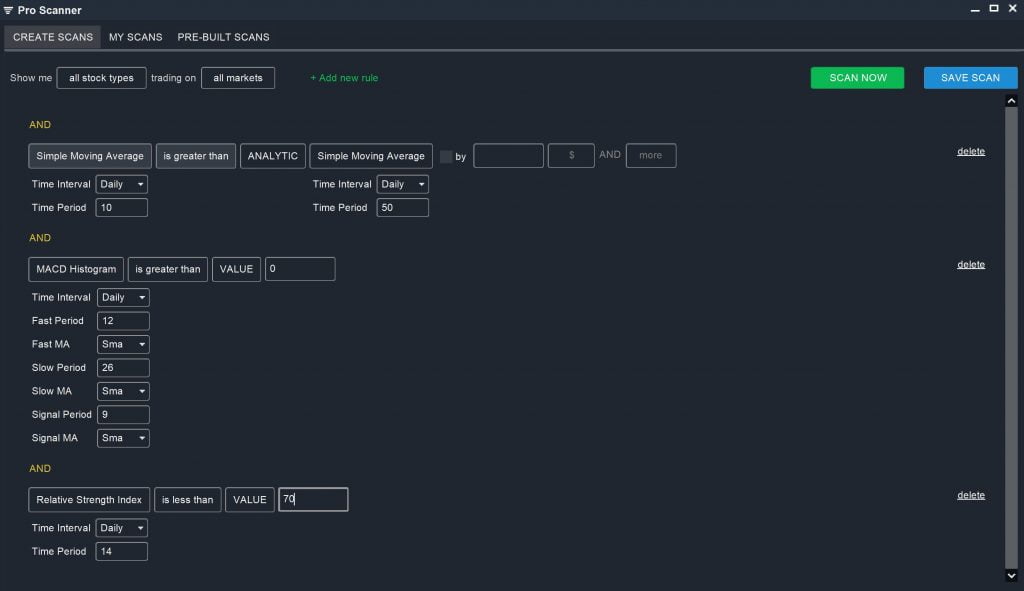Toggle the ANALYTIC comparison type

(x=272, y=156)
